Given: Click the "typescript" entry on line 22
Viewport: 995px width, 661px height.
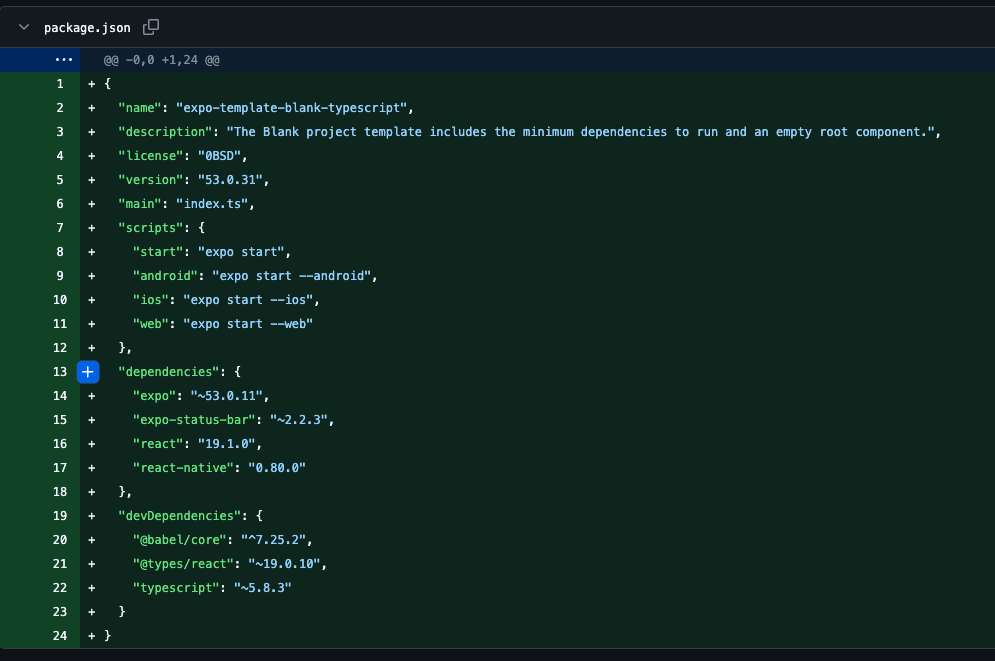Looking at the screenshot, I should 176,588.
